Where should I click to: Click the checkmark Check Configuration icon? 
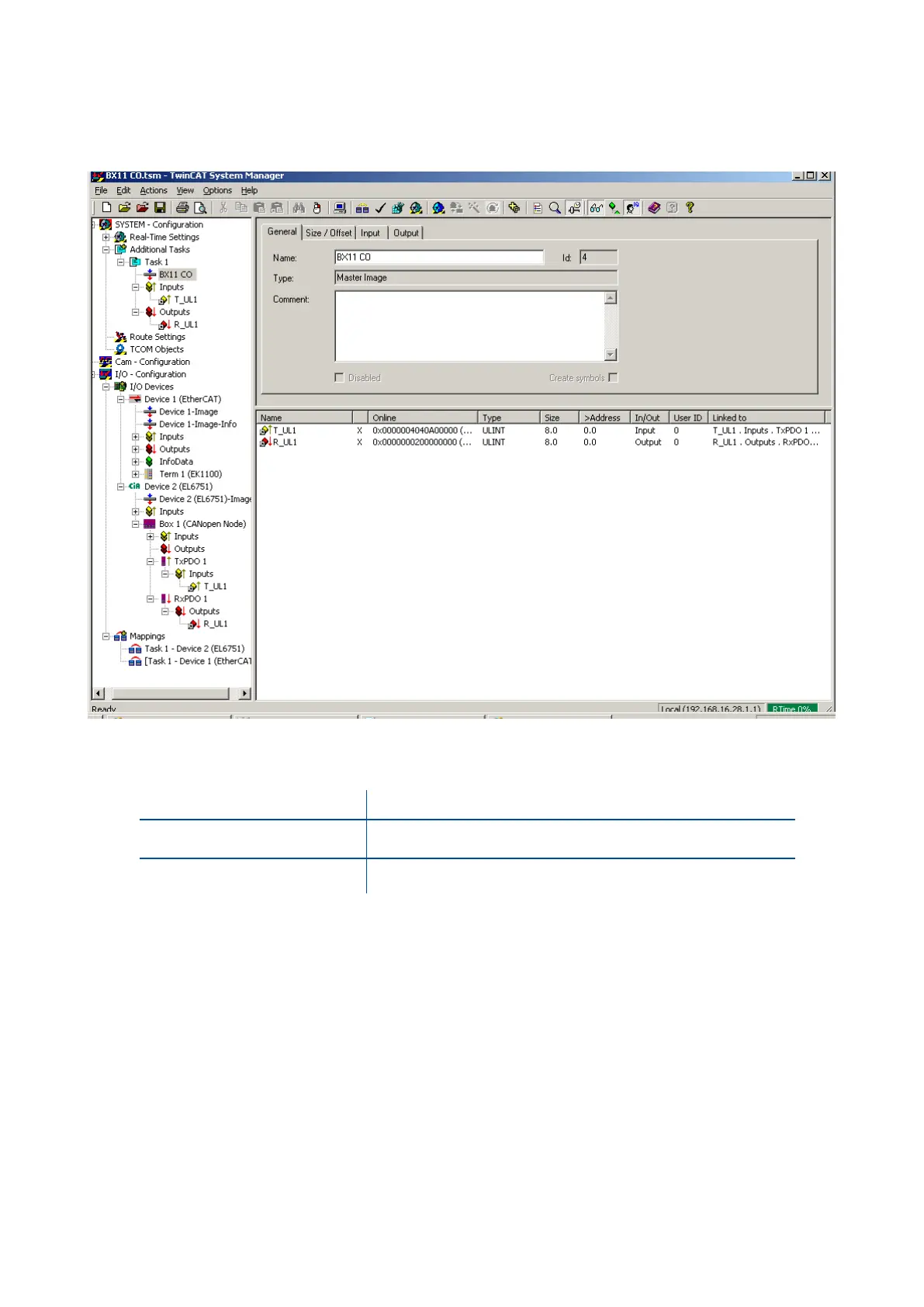[x=380, y=208]
